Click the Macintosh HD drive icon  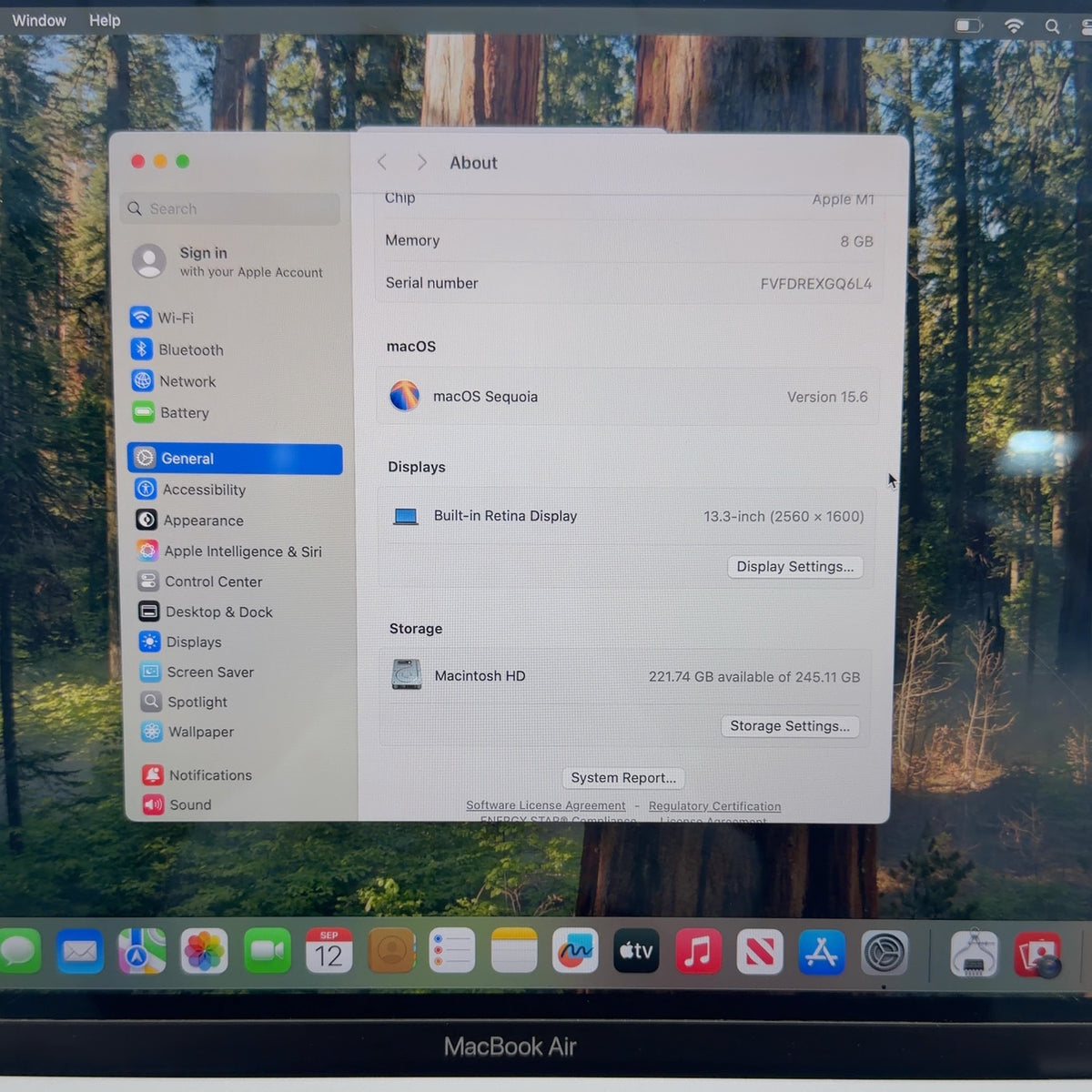[407, 674]
